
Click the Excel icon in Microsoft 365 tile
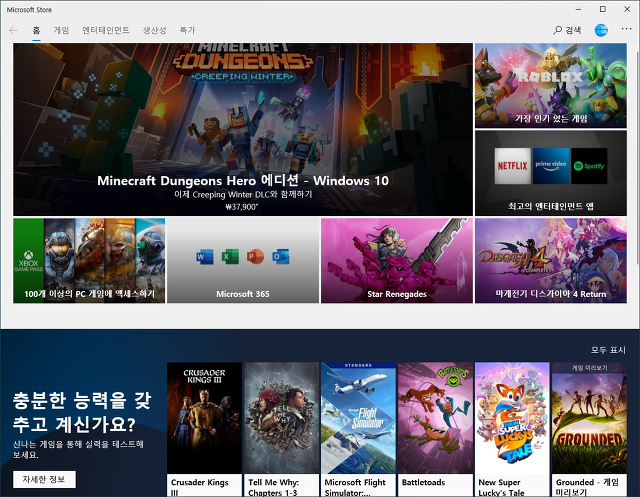tap(230, 256)
